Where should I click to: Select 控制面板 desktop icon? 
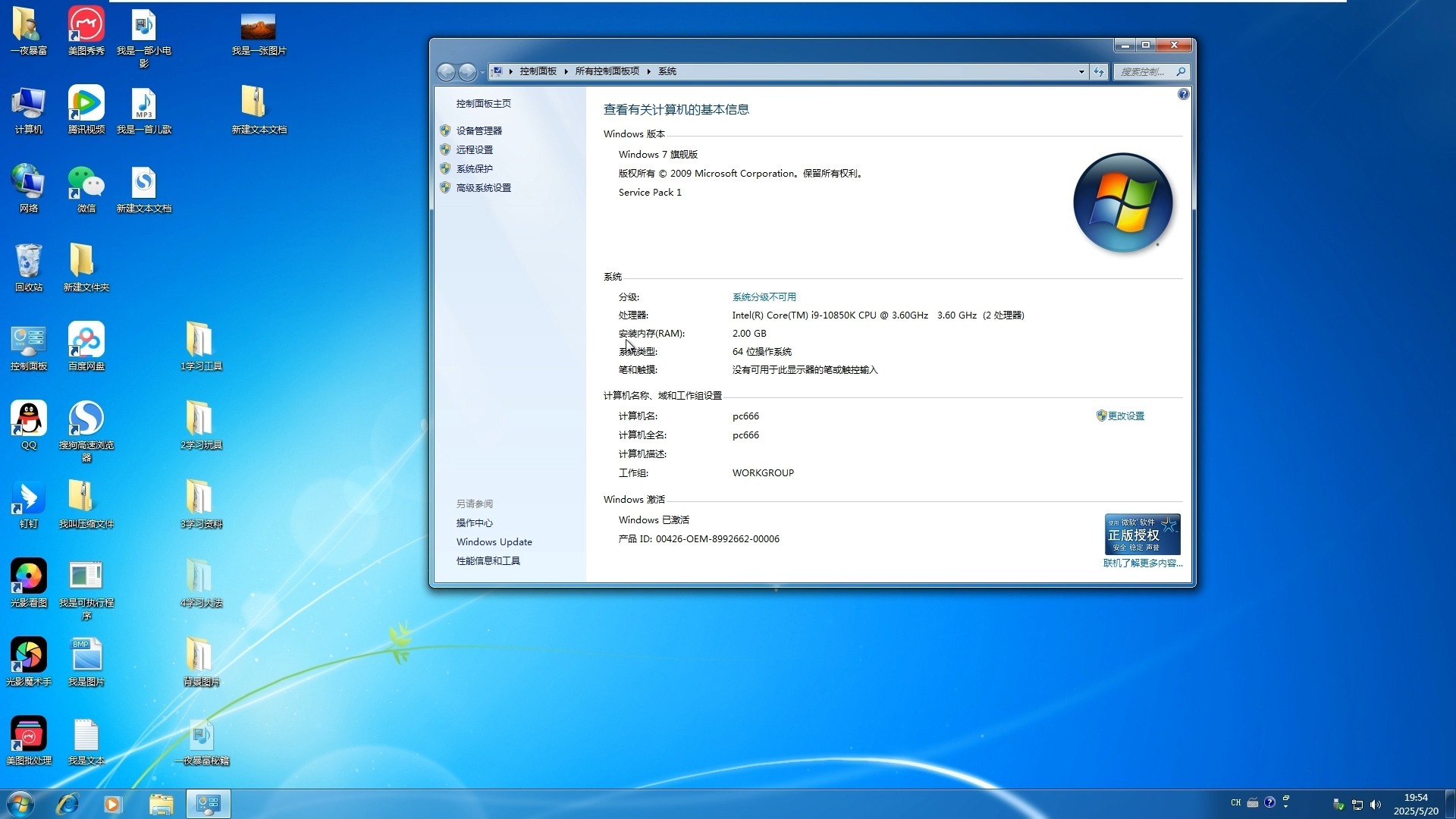(x=28, y=347)
